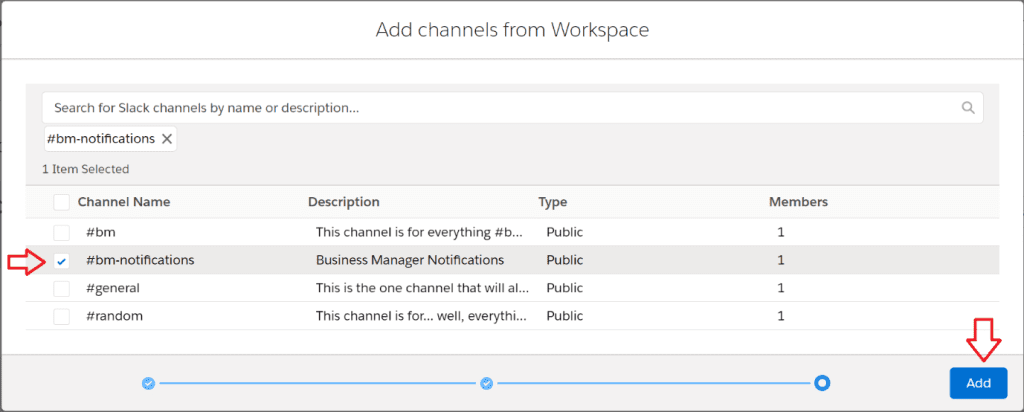Click the current third progress step
1024x412 pixels.
coord(822,383)
